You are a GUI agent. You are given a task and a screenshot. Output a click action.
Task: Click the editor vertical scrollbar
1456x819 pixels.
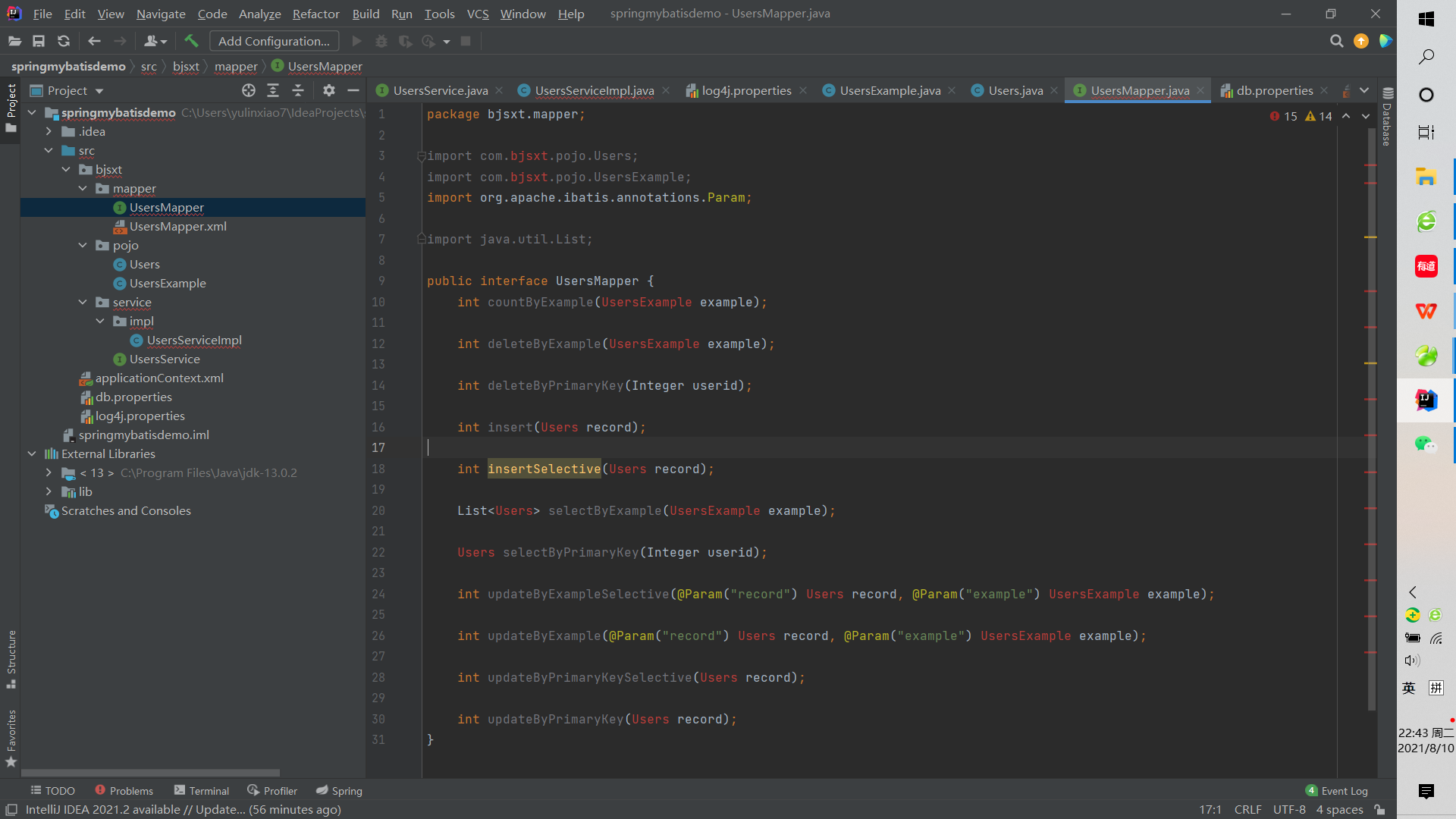[1371, 419]
